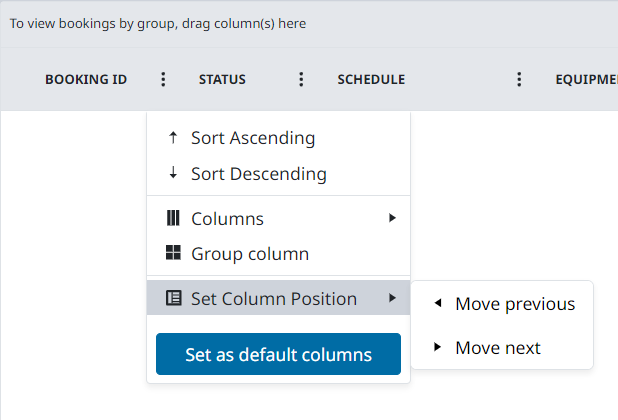Click the down-arrow icon beside Sort Descending

(x=173, y=174)
